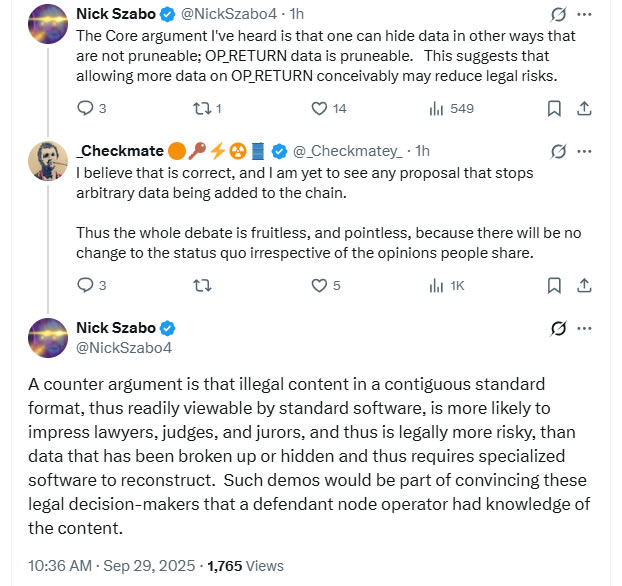Like _Checkmate's tweet with 5 likes
The height and width of the screenshot is (586, 622).
[320, 285]
